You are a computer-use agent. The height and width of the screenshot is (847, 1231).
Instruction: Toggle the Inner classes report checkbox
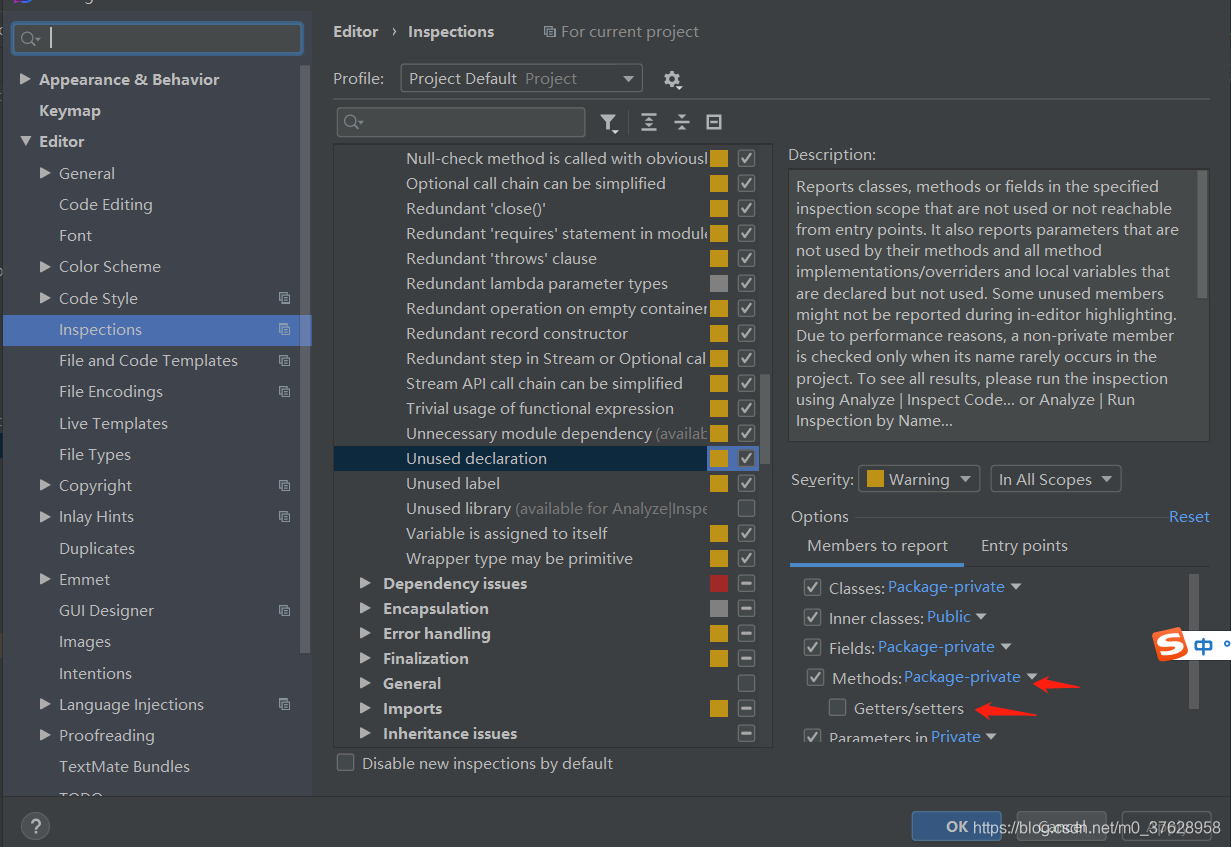812,618
